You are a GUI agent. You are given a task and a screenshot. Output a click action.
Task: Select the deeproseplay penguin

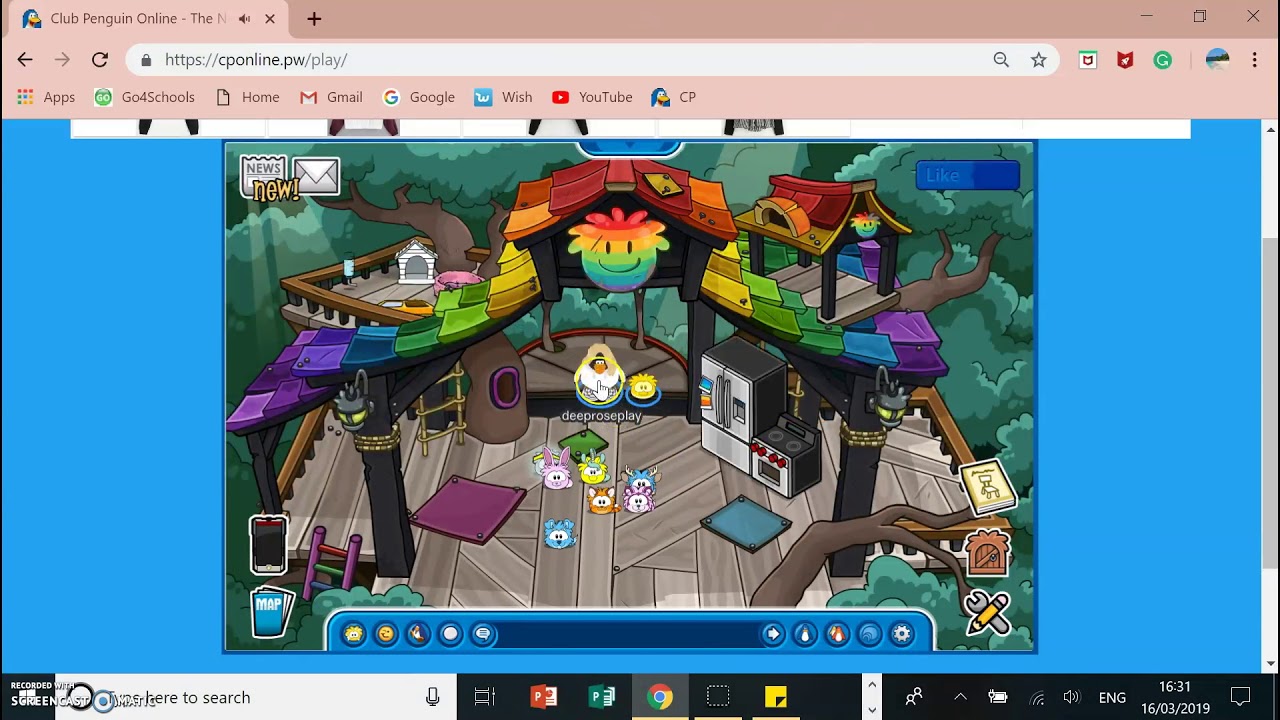click(599, 377)
